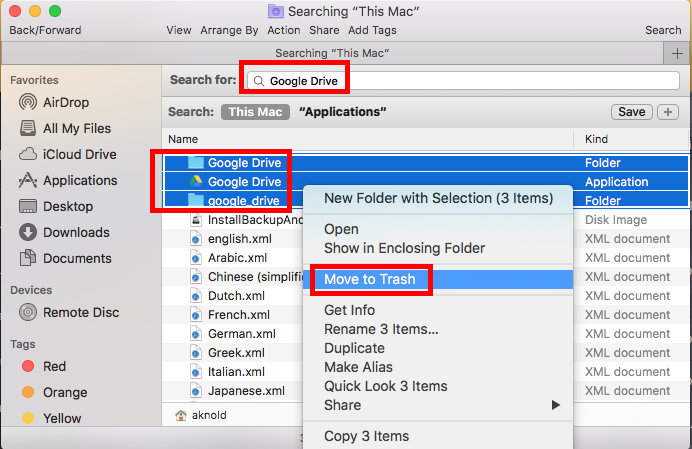
Task: Open the Desktop sidebar item
Action: click(x=69, y=206)
